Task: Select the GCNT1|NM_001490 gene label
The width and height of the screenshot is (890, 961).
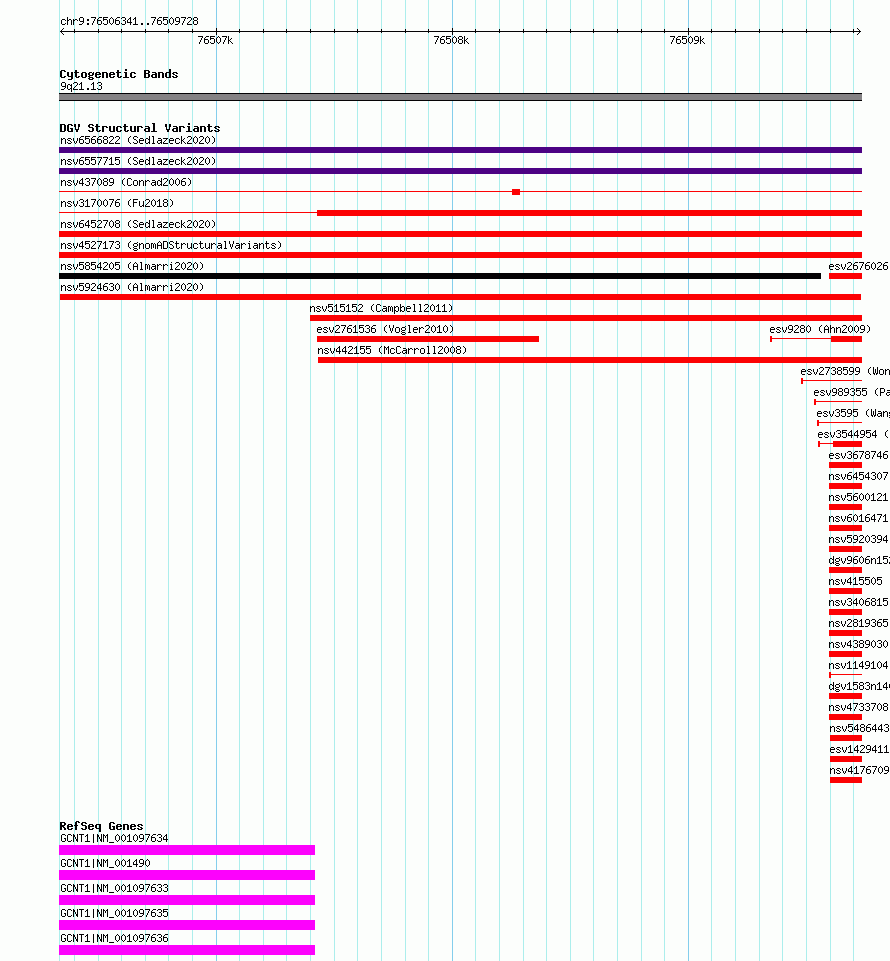Action: click(105, 863)
